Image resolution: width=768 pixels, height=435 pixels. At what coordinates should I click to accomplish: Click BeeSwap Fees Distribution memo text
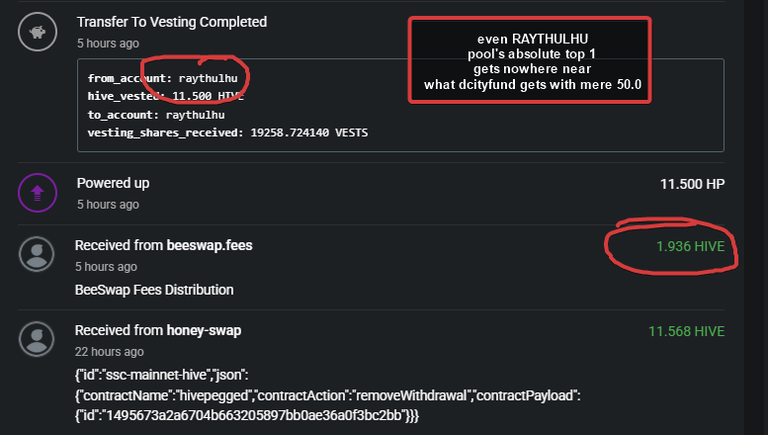(x=154, y=290)
